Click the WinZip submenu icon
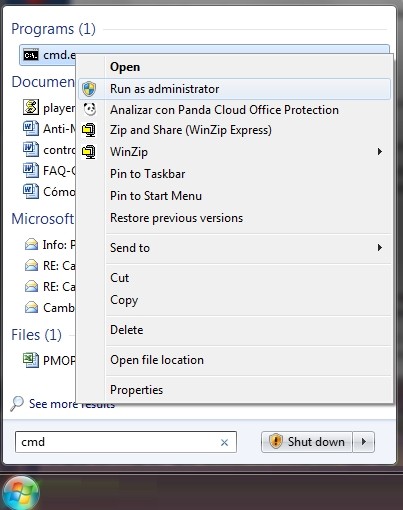The height and width of the screenshot is (510, 403). pos(89,152)
